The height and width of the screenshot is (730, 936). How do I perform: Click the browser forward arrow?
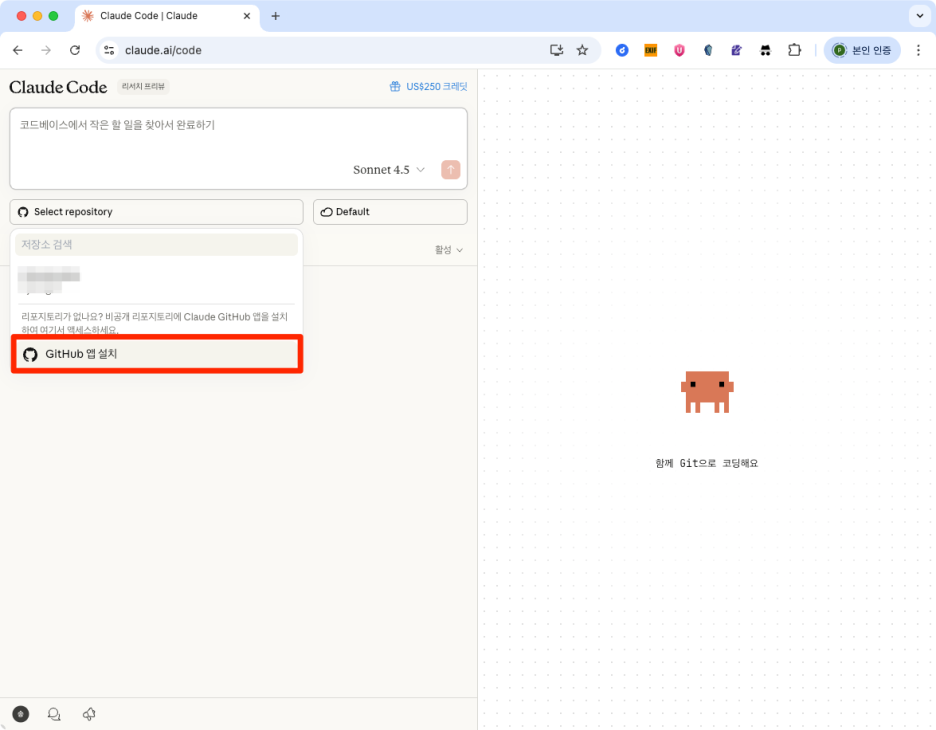point(46,50)
